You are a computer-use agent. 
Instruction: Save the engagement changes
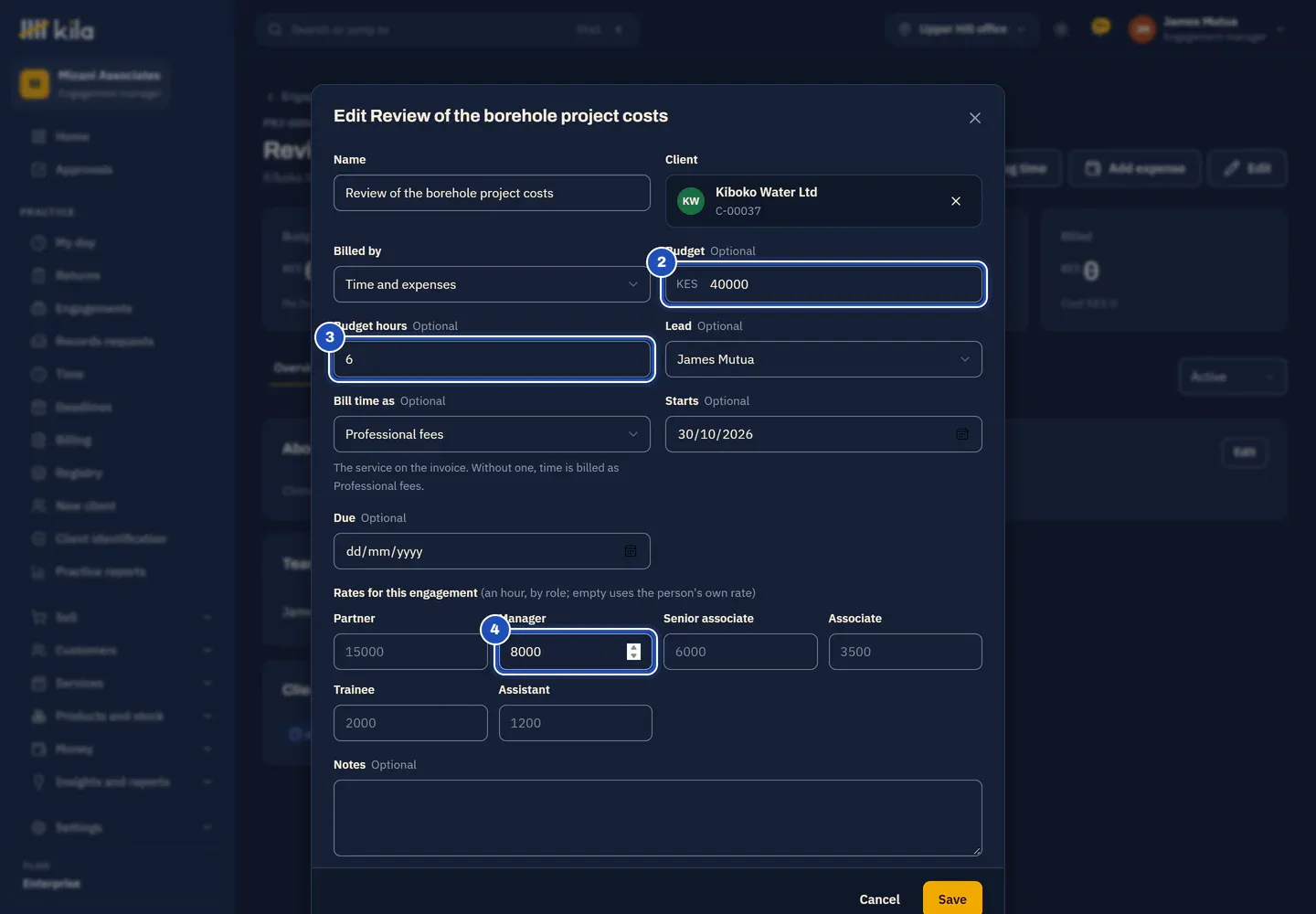pos(952,899)
